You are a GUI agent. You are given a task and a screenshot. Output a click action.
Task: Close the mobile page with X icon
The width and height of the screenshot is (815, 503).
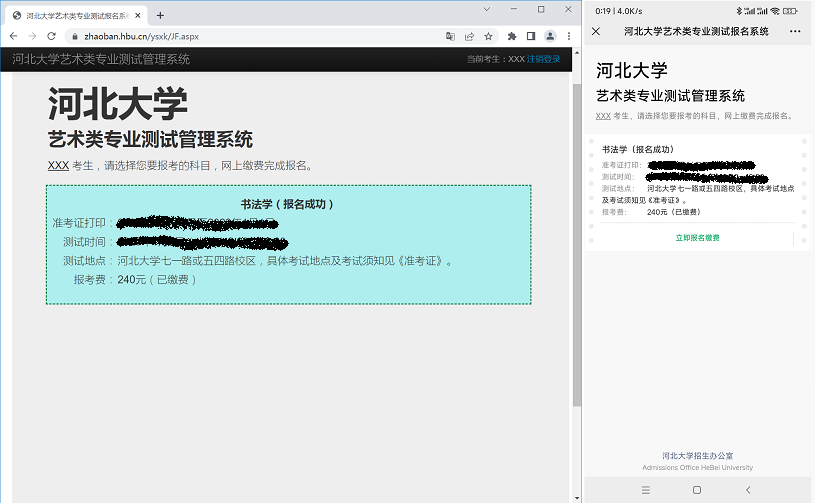pyautogui.click(x=596, y=31)
